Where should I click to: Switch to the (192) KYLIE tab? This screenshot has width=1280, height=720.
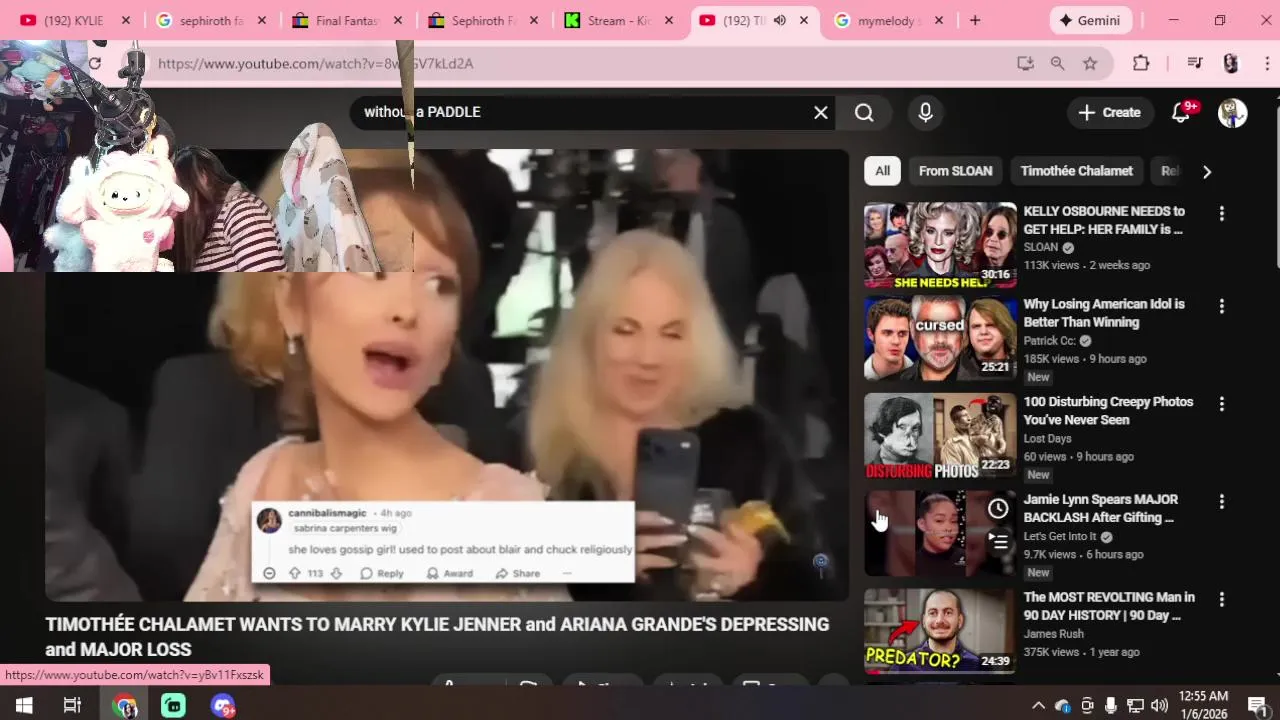point(72,20)
